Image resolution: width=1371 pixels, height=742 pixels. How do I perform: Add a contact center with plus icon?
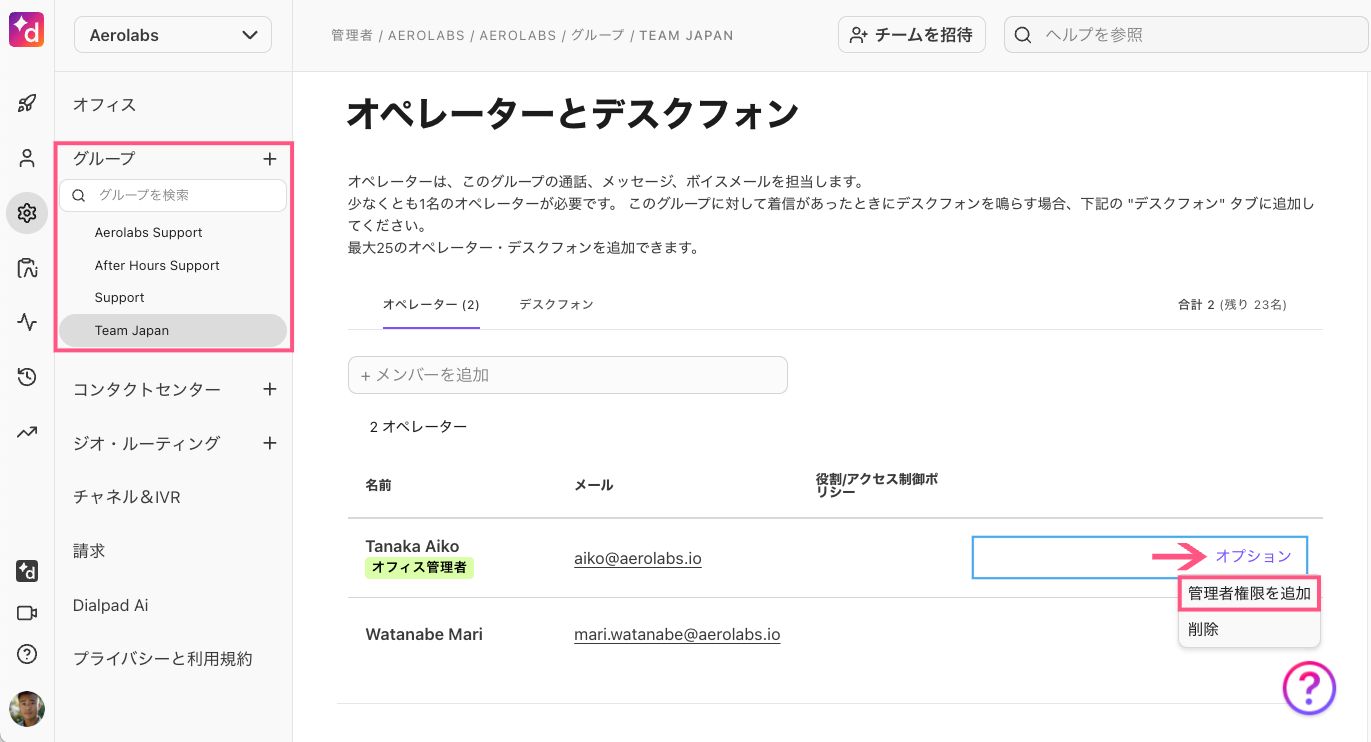tap(269, 389)
